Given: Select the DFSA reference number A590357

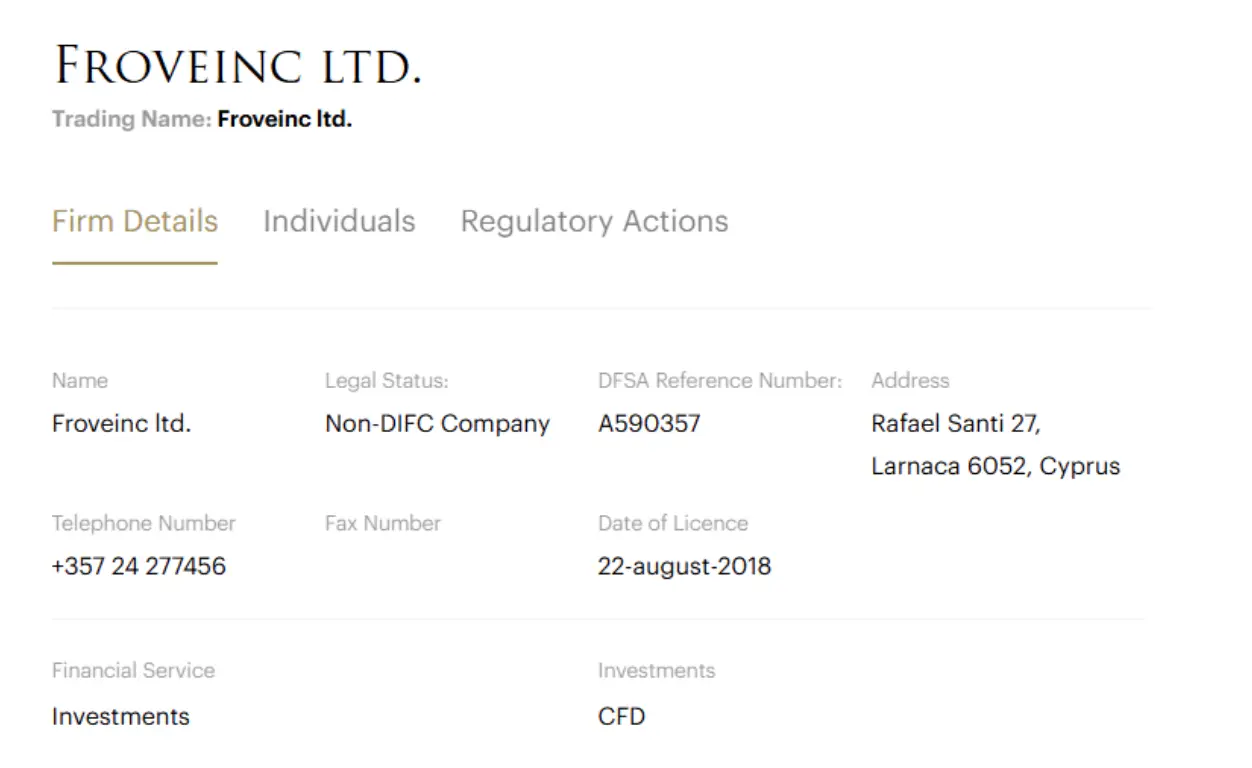Looking at the screenshot, I should click(x=650, y=423).
